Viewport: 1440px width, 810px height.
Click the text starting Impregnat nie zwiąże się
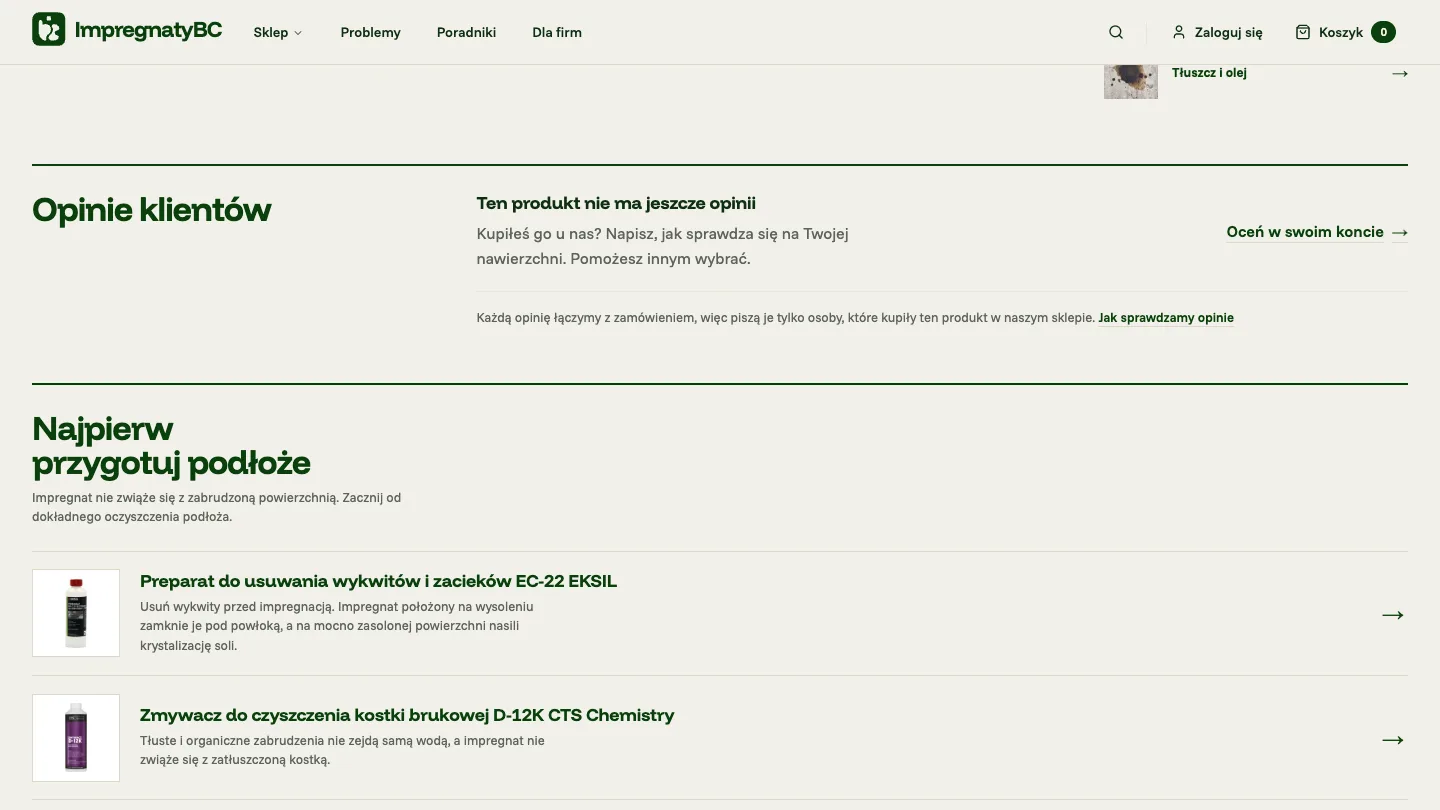(x=217, y=507)
